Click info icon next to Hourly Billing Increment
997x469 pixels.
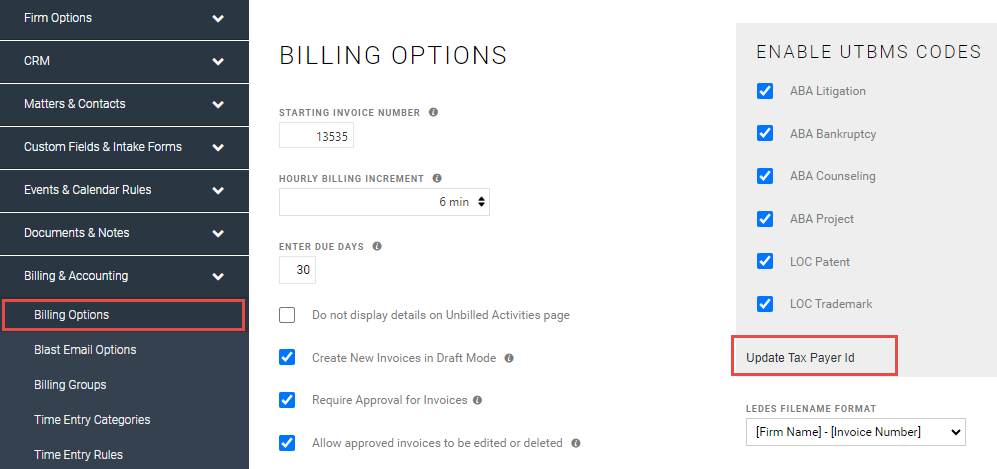(x=437, y=178)
